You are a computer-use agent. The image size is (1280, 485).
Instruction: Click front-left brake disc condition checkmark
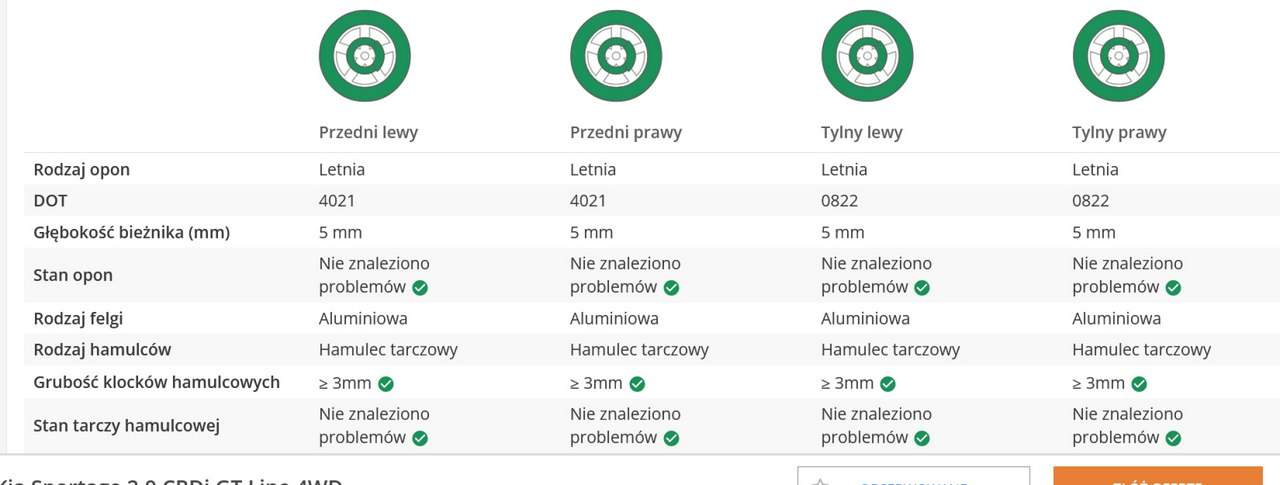420,438
